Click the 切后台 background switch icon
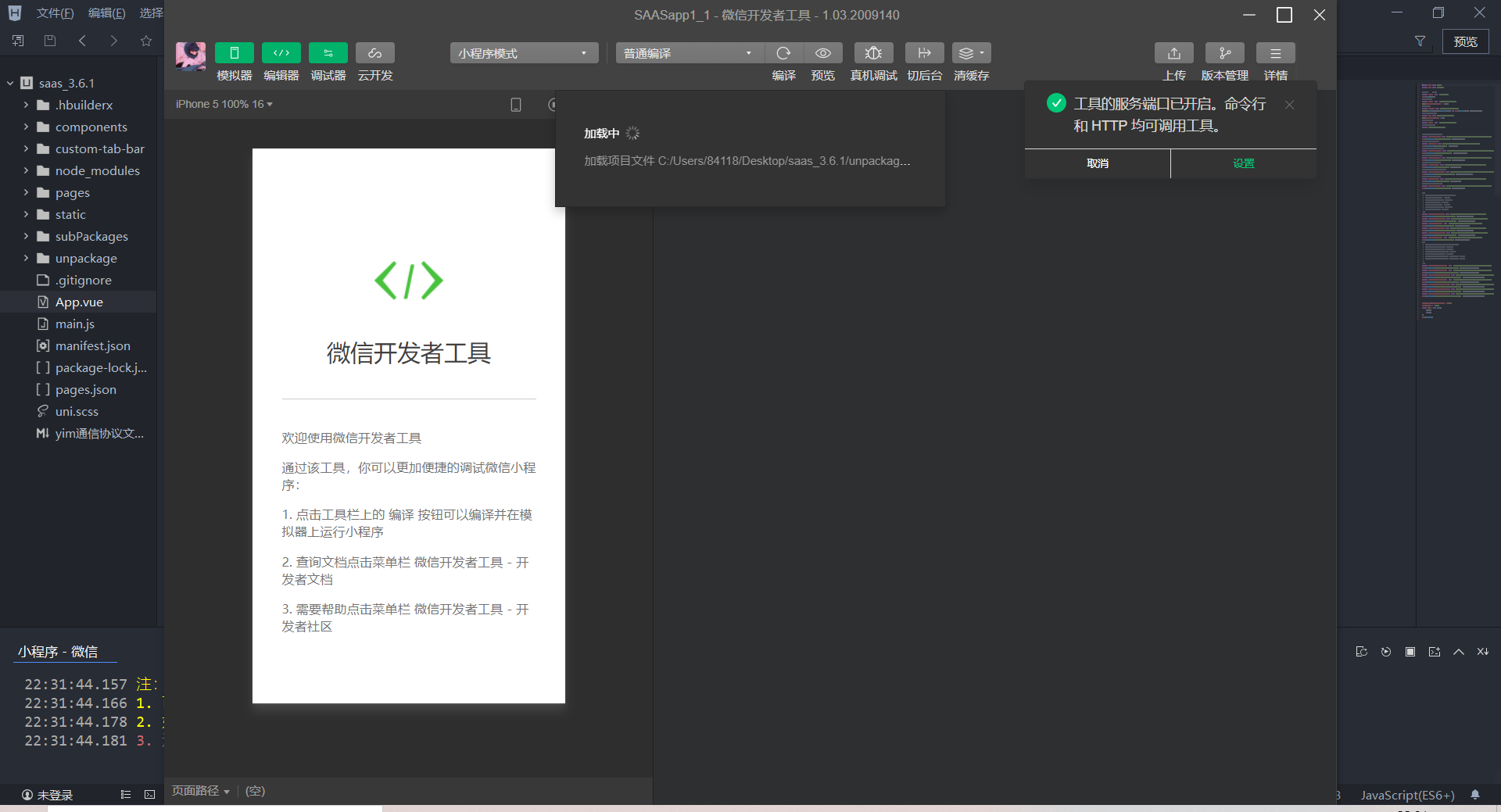 pos(924,52)
